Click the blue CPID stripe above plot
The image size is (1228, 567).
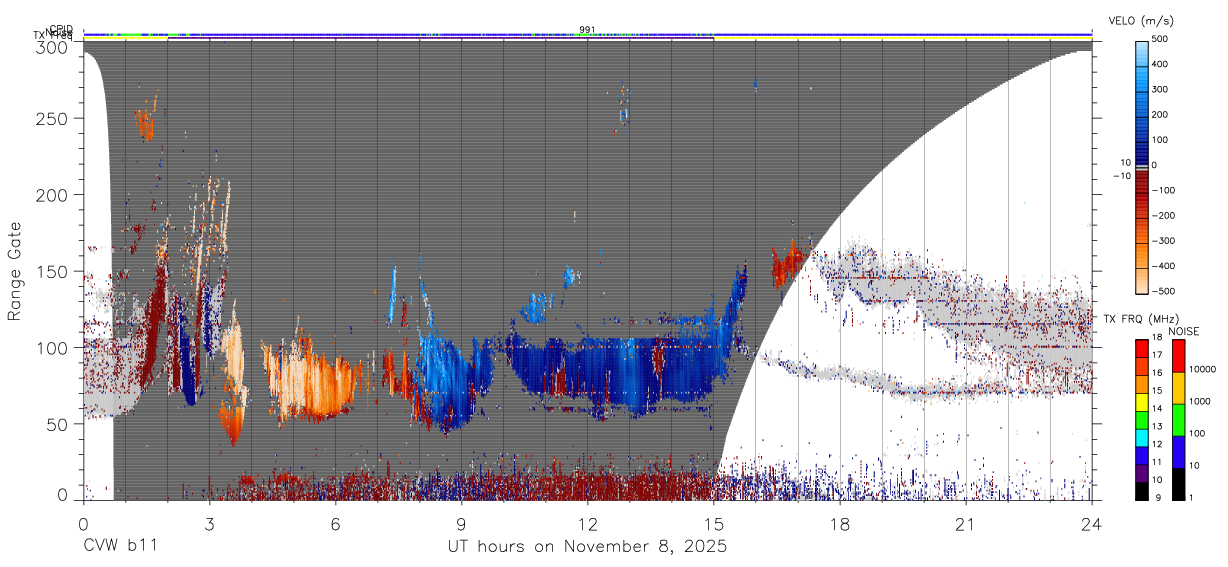pyautogui.click(x=587, y=34)
